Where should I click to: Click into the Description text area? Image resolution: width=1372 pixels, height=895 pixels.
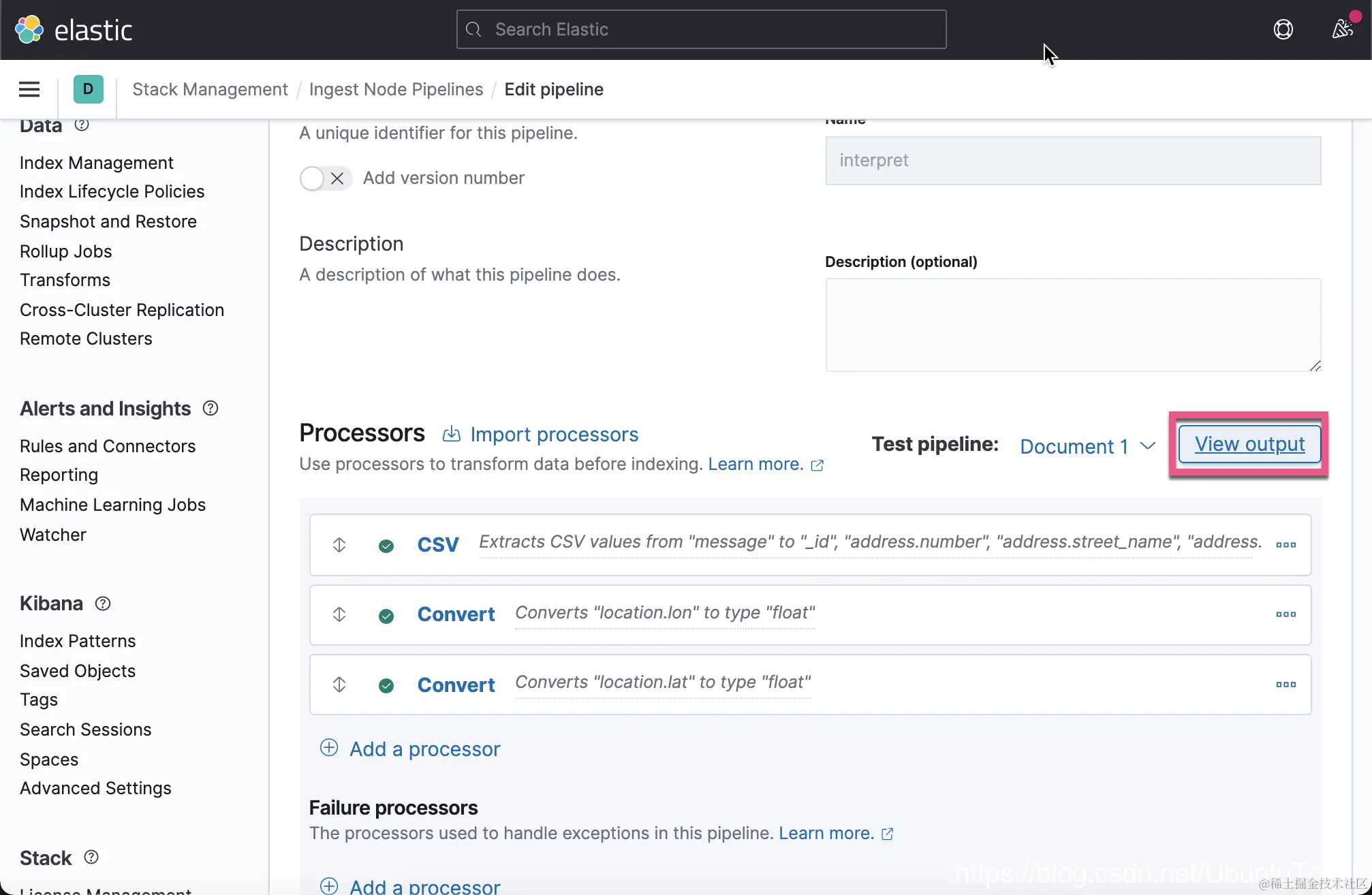pos(1072,325)
